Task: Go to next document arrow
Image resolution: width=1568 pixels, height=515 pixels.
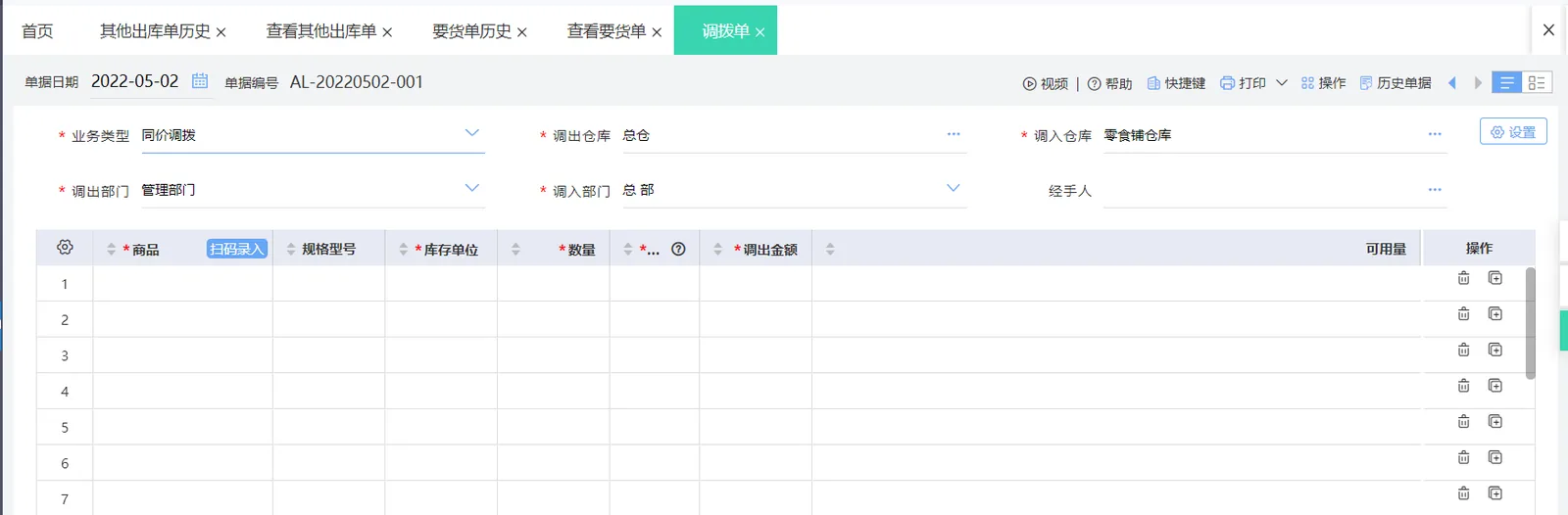Action: (1478, 83)
